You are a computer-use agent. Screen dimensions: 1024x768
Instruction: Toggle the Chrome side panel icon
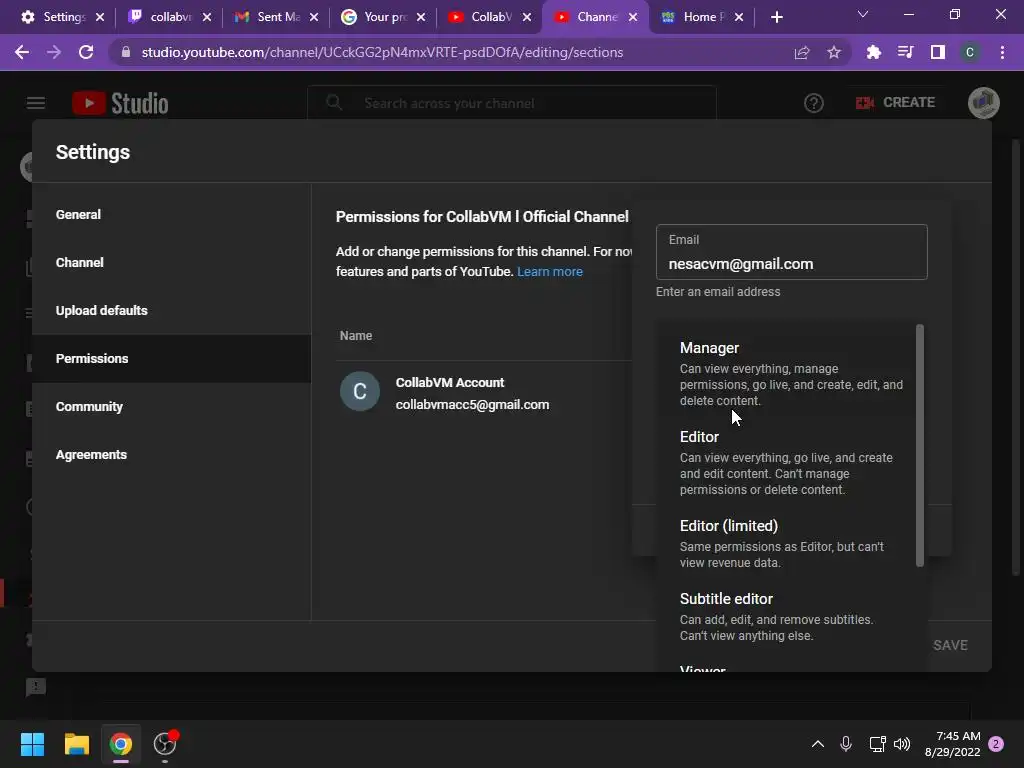click(x=938, y=52)
